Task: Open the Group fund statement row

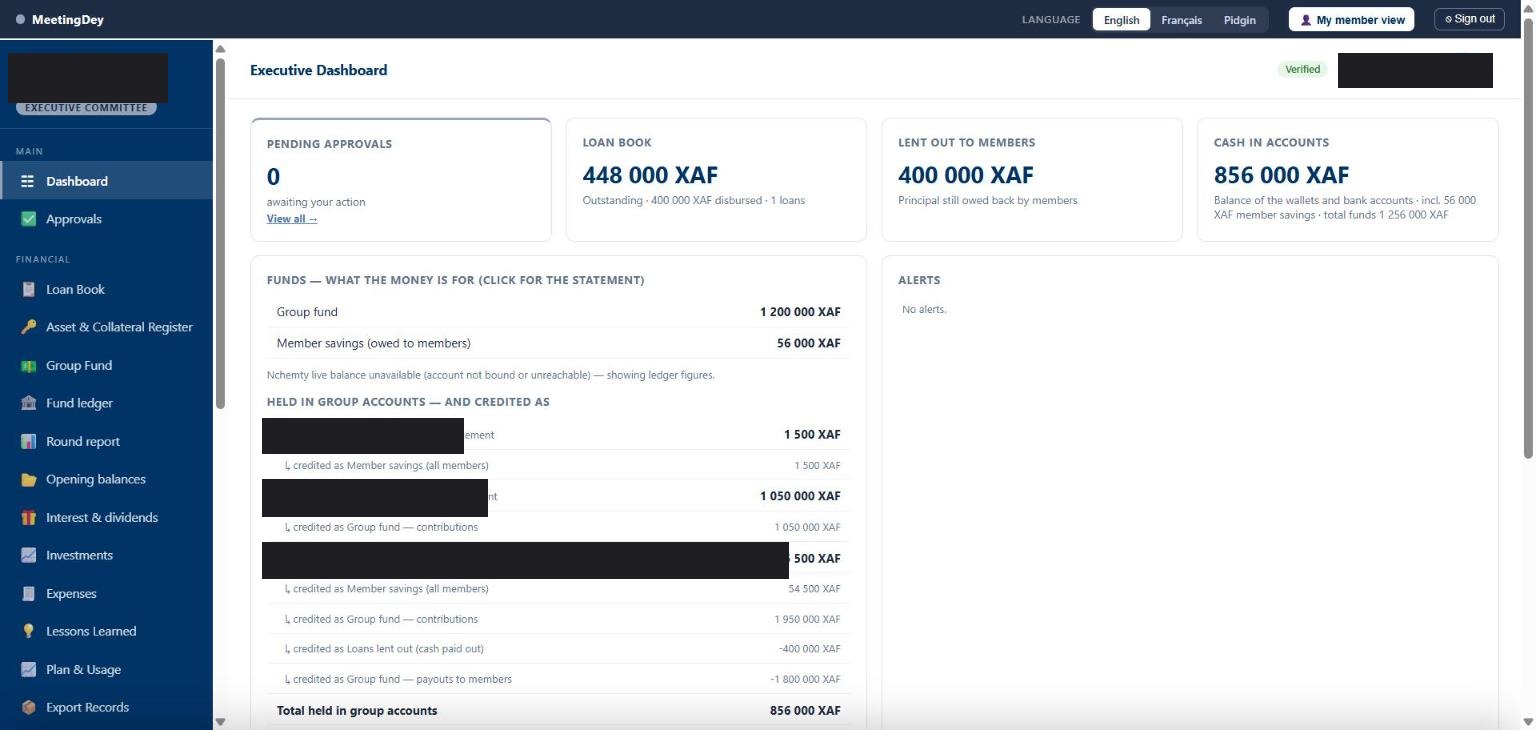Action: click(558, 312)
